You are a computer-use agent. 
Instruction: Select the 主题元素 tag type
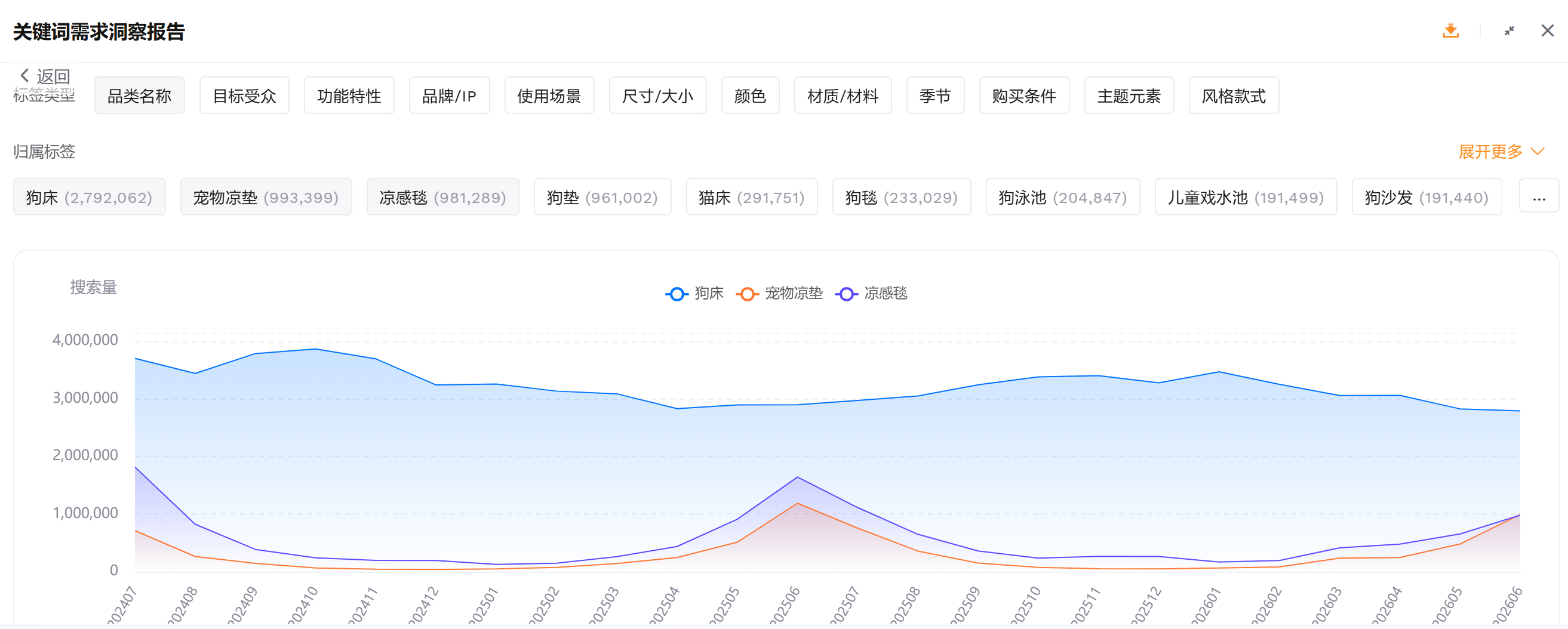[x=1129, y=95]
